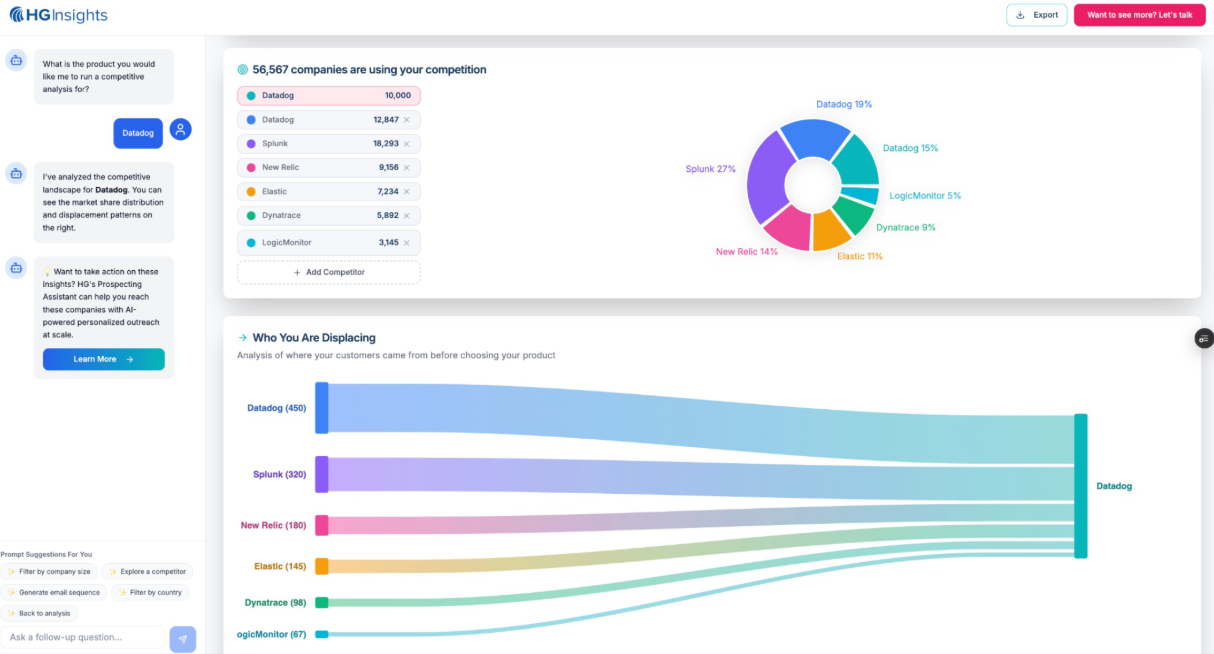Select the highlighted Datadog 10,000 row

point(329,96)
